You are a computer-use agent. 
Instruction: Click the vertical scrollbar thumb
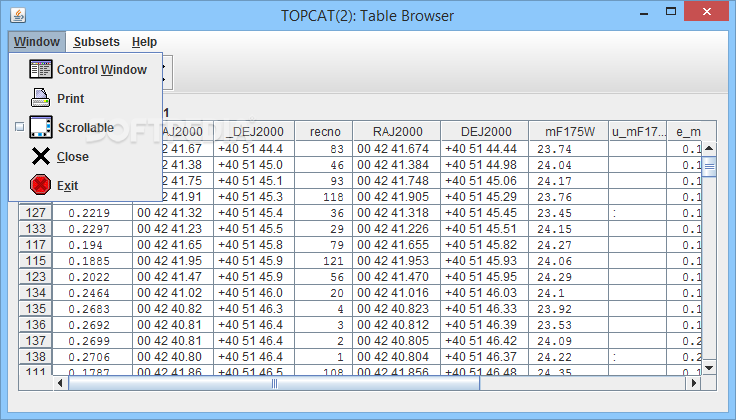pyautogui.click(x=709, y=166)
